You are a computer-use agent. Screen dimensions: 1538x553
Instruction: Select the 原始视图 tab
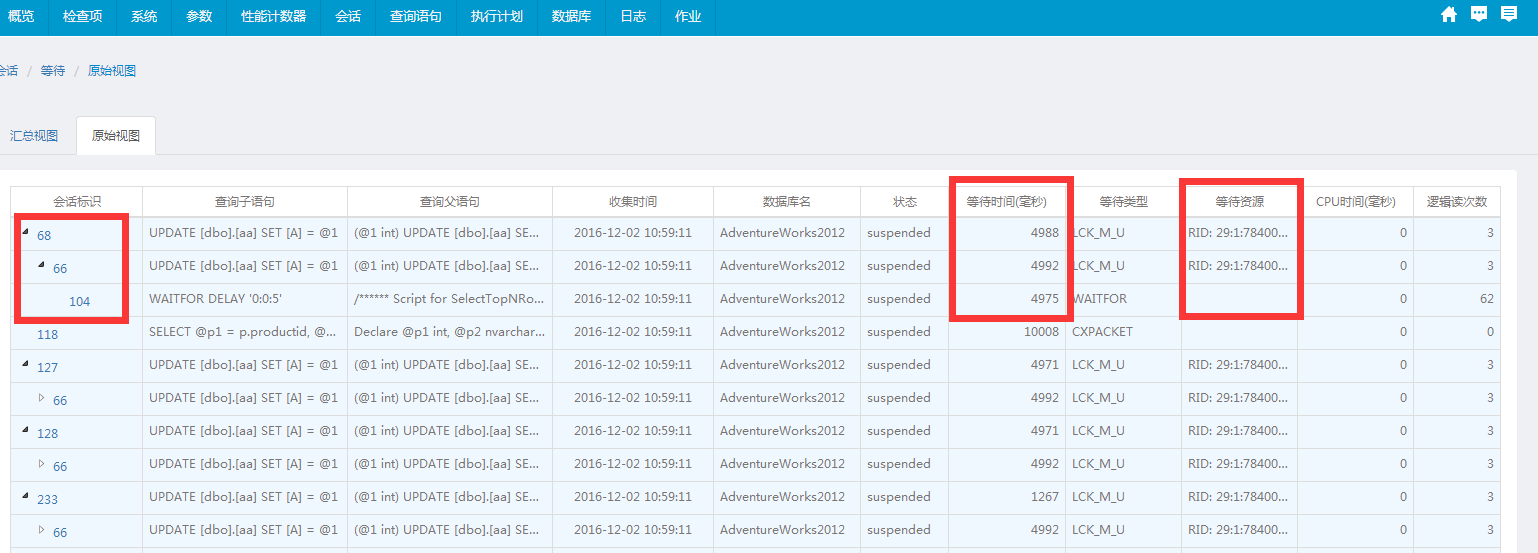115,136
